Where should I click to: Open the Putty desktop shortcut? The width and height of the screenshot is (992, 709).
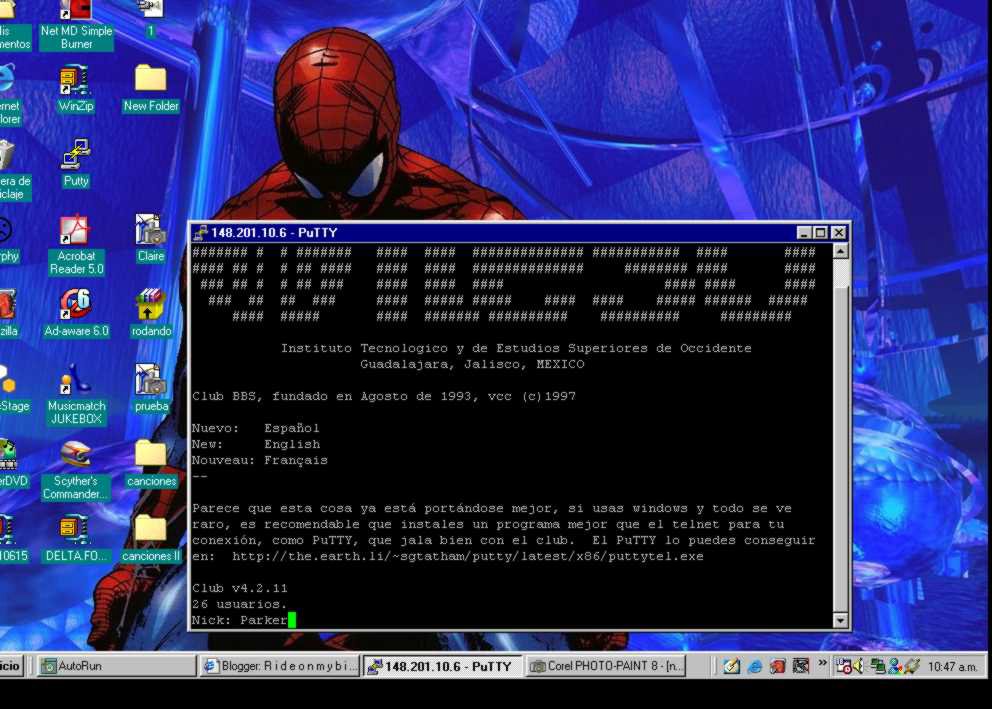[x=76, y=163]
